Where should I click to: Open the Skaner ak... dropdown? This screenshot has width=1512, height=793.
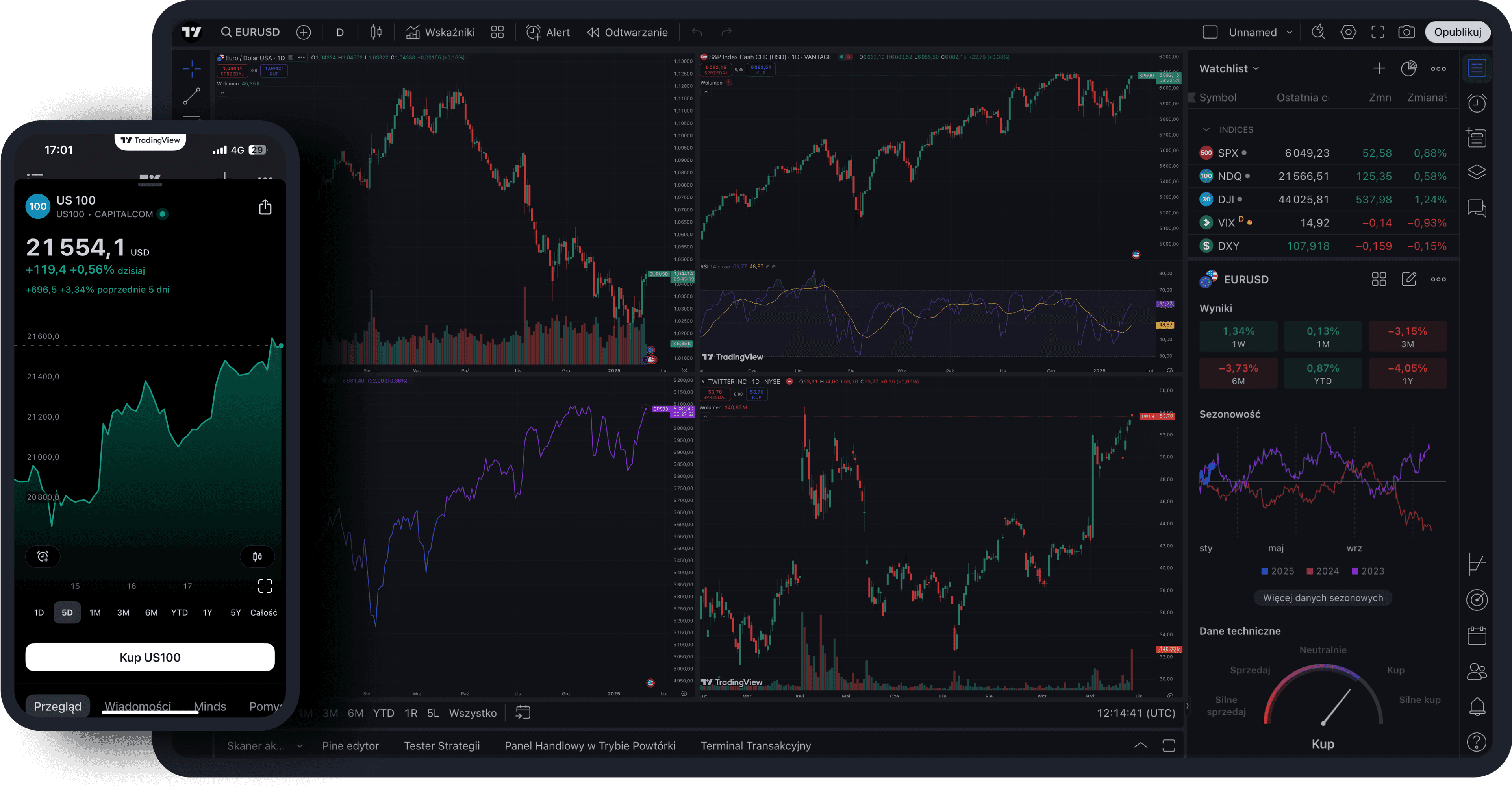(x=263, y=745)
